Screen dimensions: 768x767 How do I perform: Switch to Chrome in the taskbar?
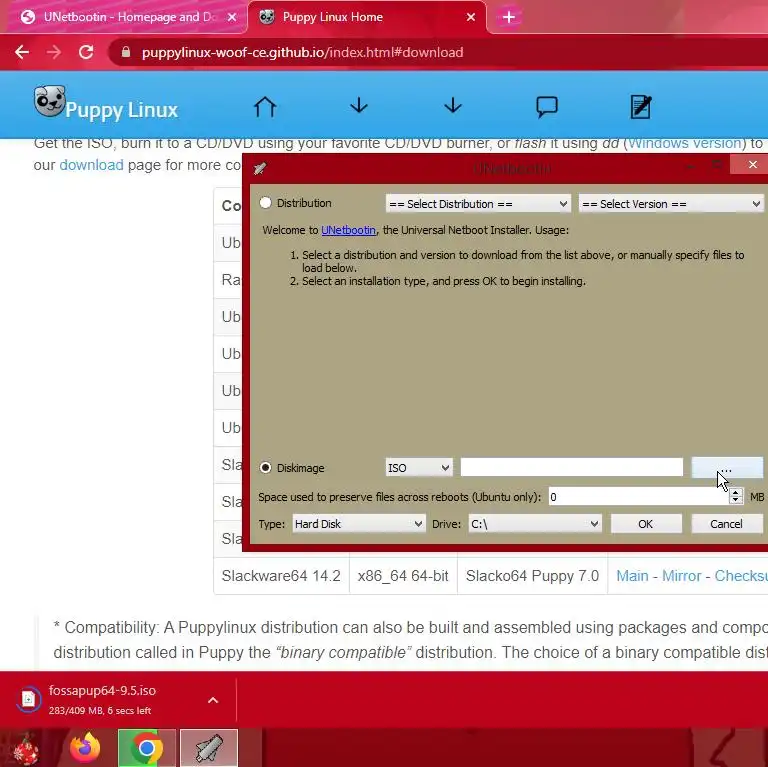pyautogui.click(x=146, y=748)
